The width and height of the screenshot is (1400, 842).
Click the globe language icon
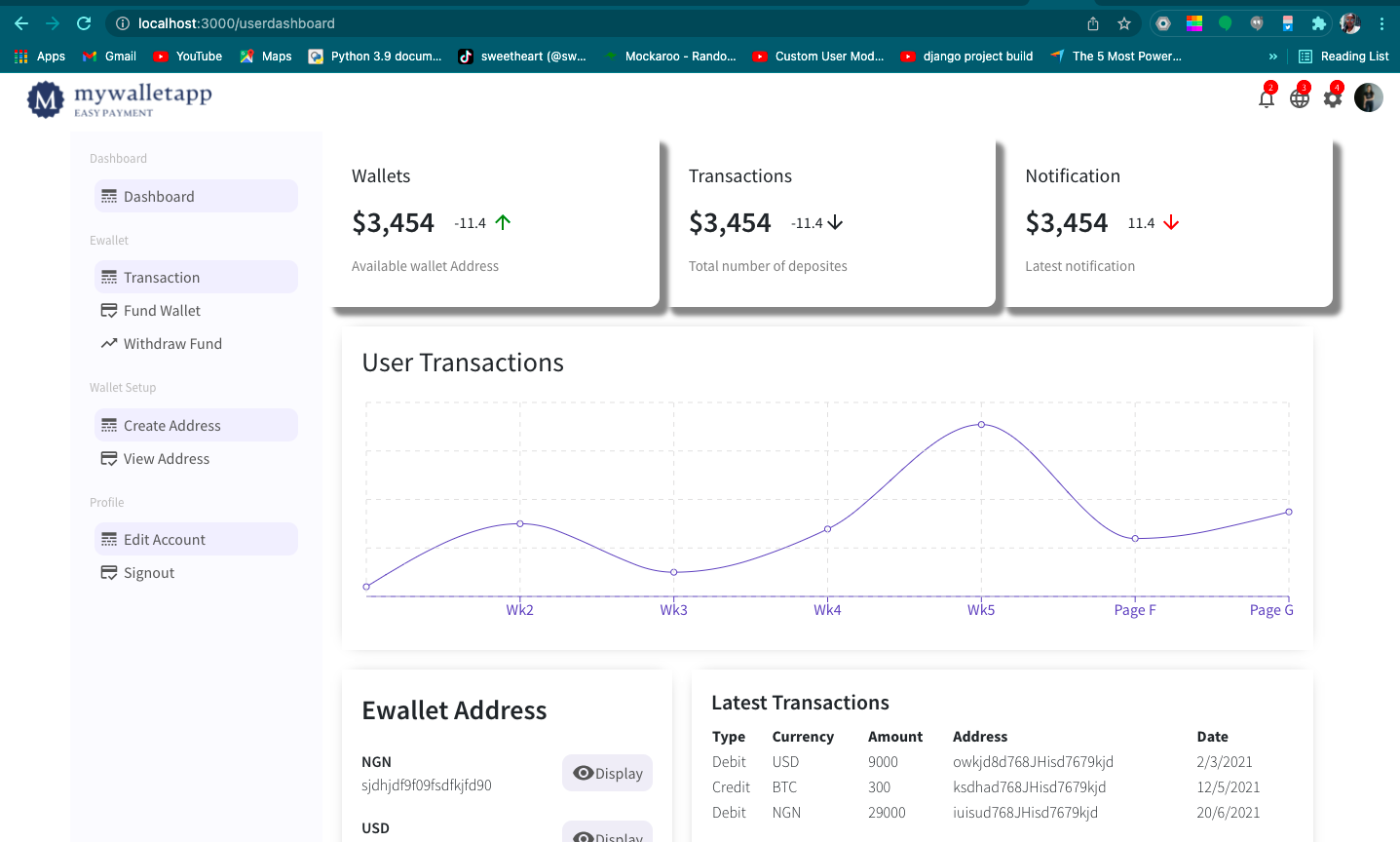click(x=1300, y=98)
